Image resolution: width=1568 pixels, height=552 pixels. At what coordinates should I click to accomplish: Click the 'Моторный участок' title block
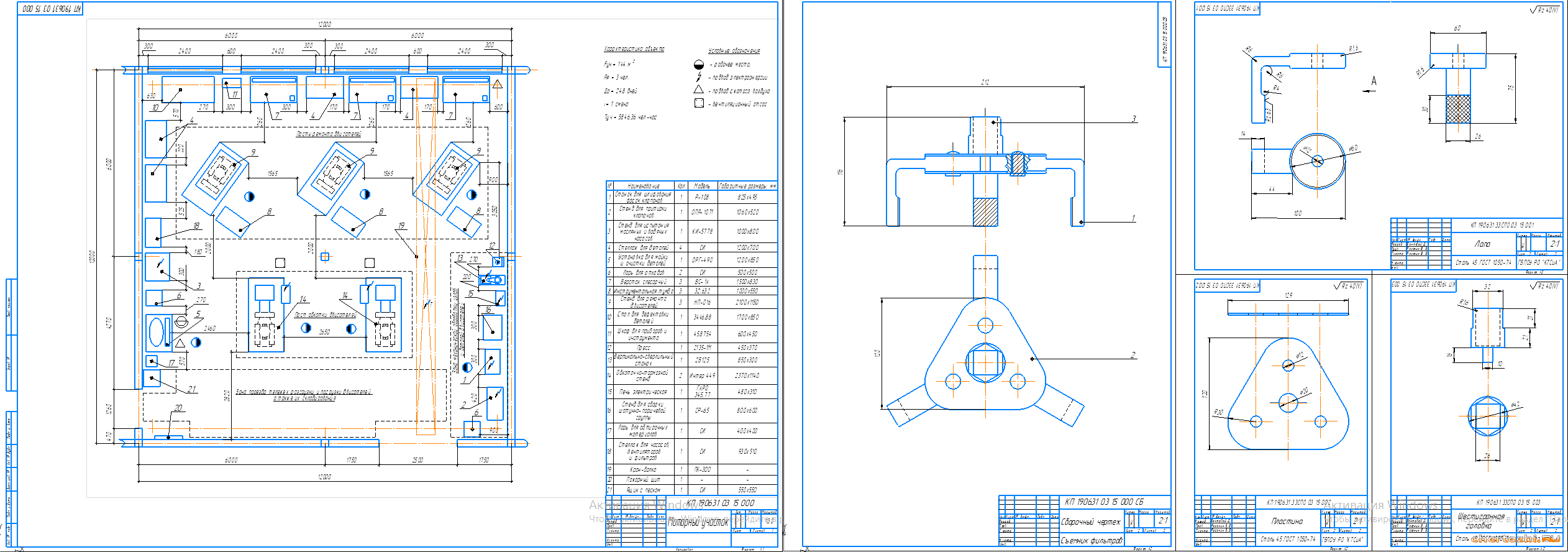tap(698, 523)
